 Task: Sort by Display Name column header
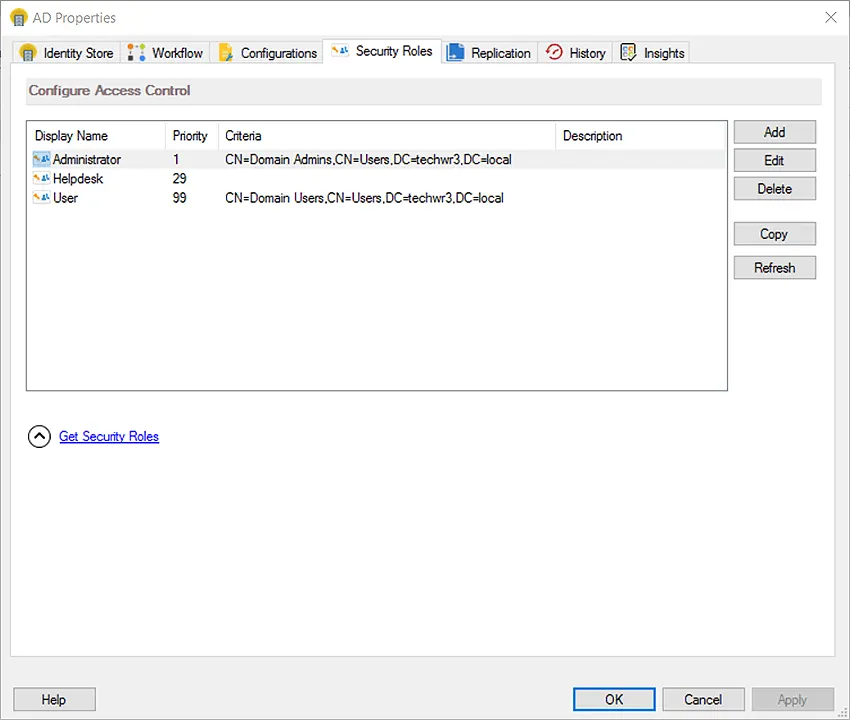[96, 136]
